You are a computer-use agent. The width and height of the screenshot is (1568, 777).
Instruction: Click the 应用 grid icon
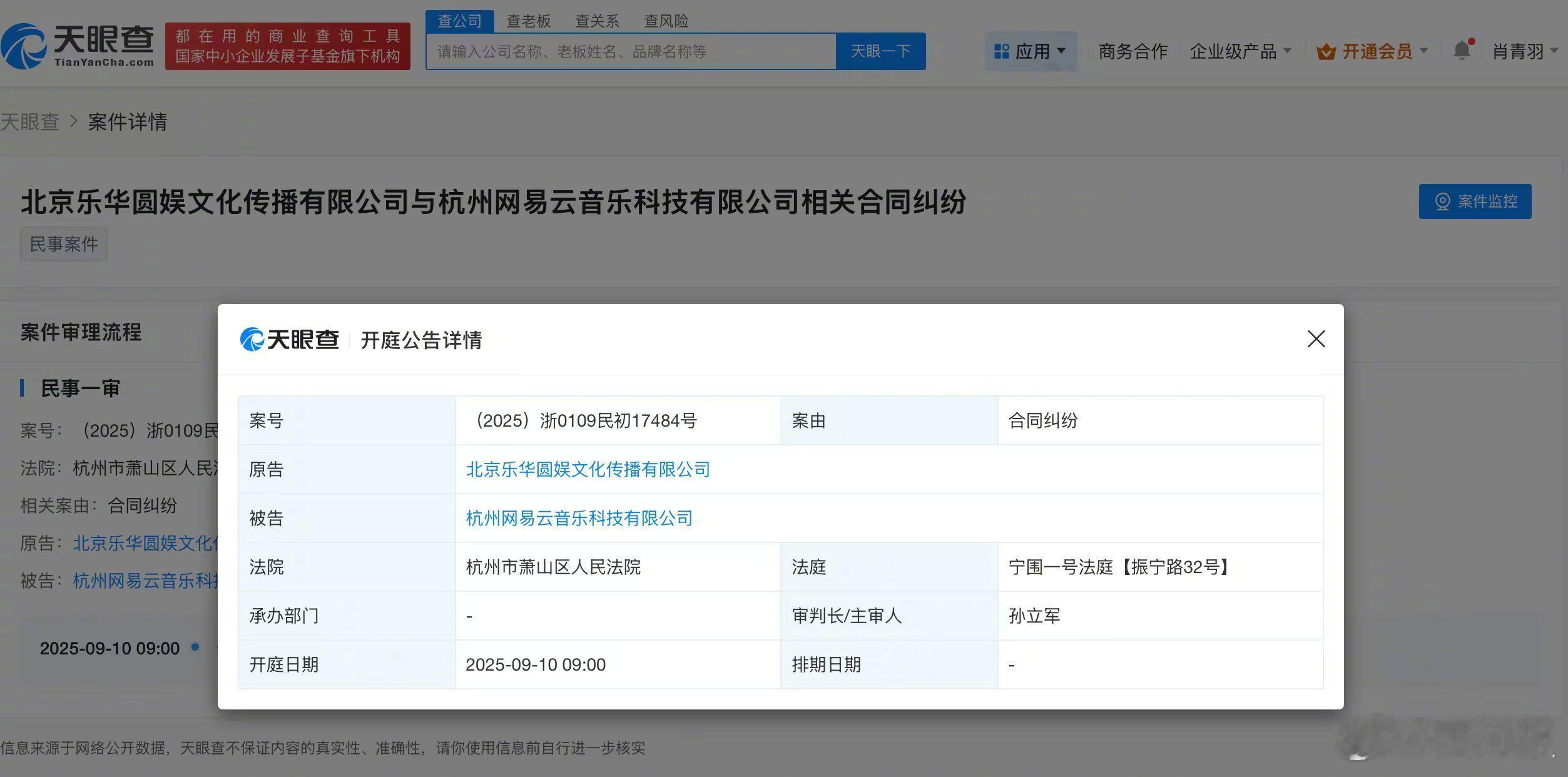tap(1002, 51)
